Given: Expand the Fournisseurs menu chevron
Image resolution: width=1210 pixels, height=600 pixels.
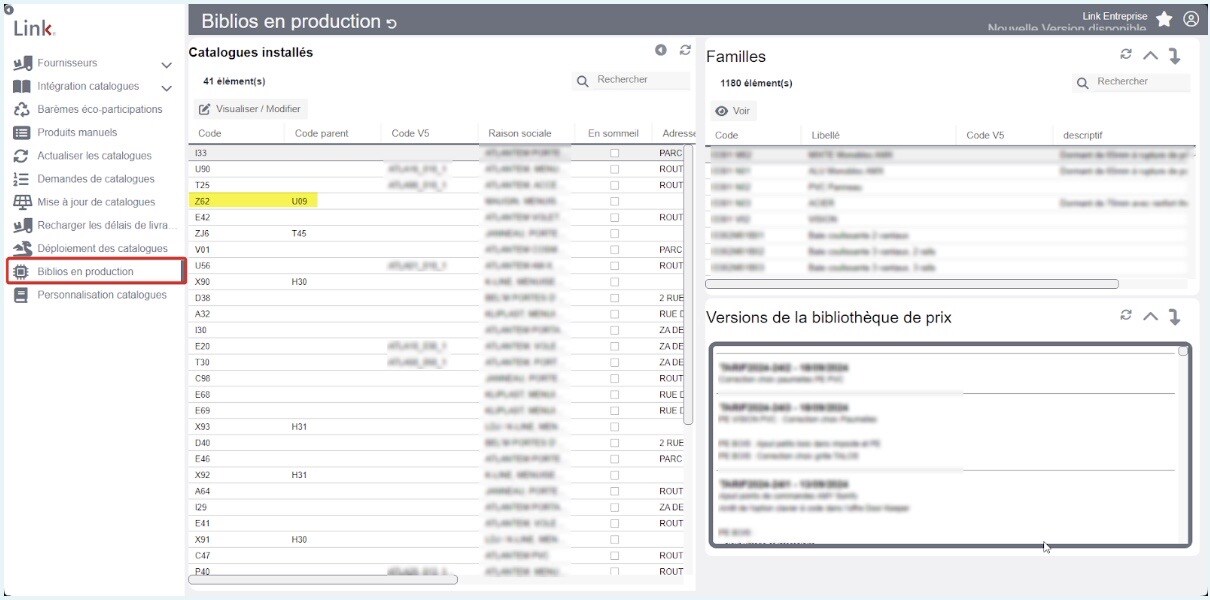Looking at the screenshot, I should (x=167, y=65).
